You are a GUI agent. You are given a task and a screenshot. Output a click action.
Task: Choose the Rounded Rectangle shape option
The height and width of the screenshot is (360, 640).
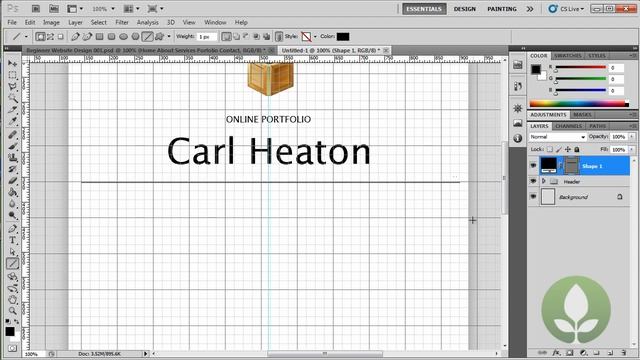coord(111,37)
